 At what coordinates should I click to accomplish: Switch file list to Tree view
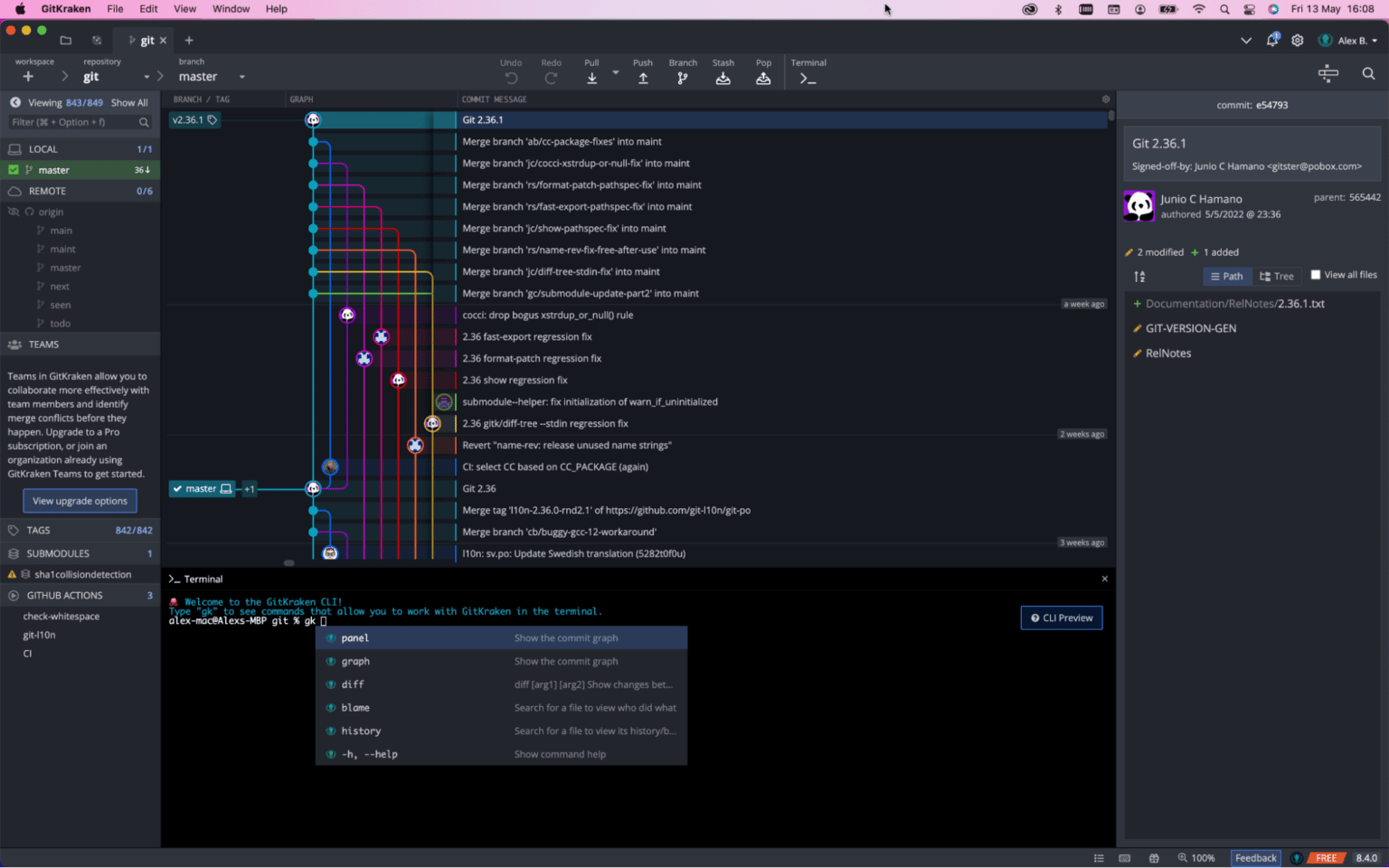coord(1277,276)
